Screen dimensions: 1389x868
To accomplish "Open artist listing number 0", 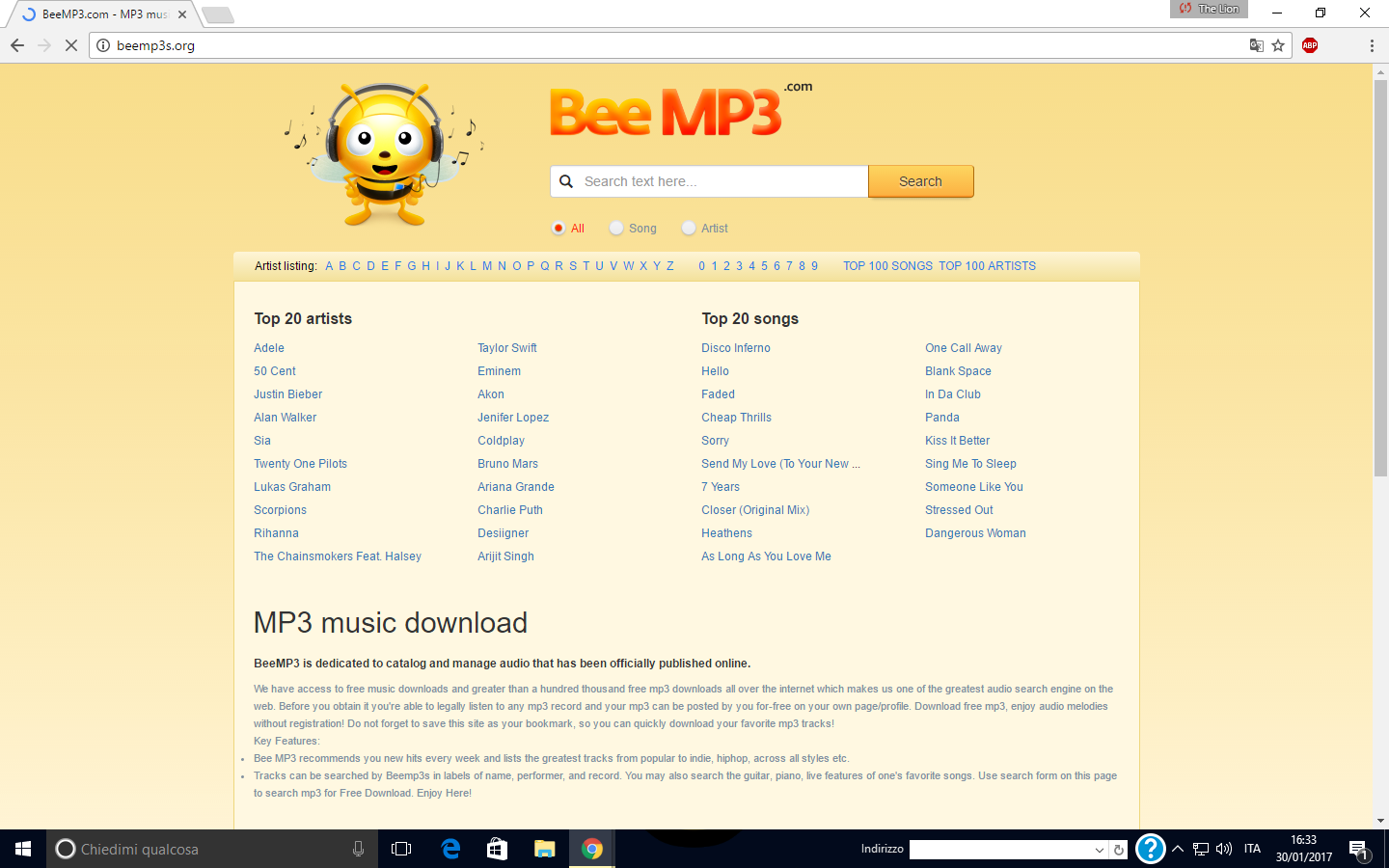I will point(702,266).
